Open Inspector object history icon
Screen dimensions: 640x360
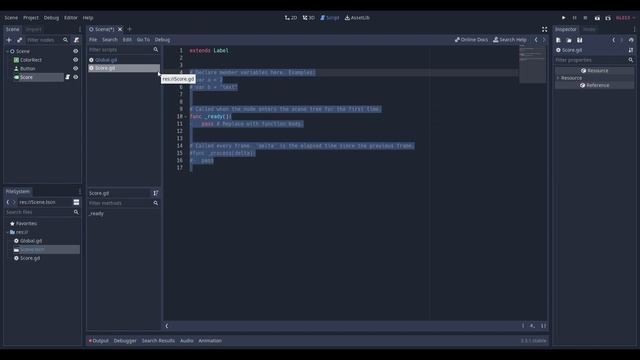pyautogui.click(x=631, y=40)
